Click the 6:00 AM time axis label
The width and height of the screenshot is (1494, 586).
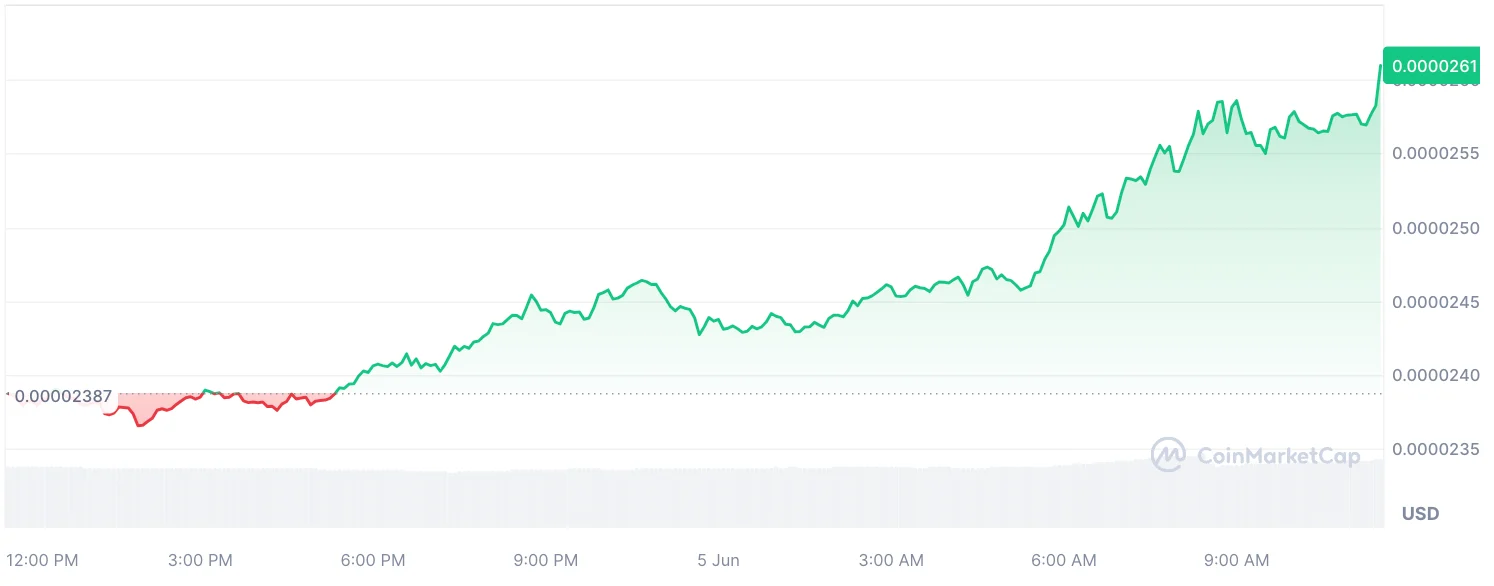[x=1064, y=560]
